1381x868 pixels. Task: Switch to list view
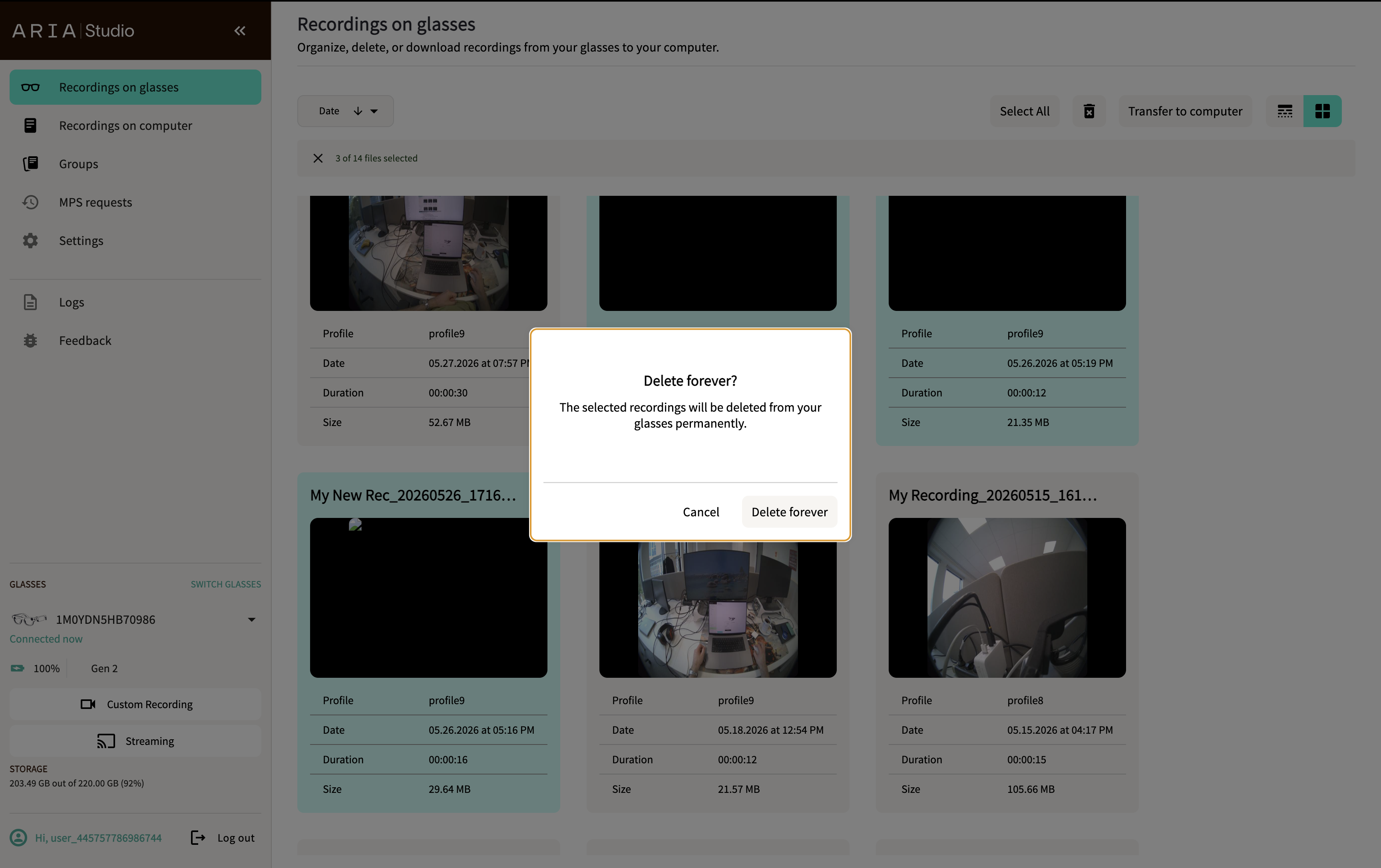click(x=1285, y=111)
